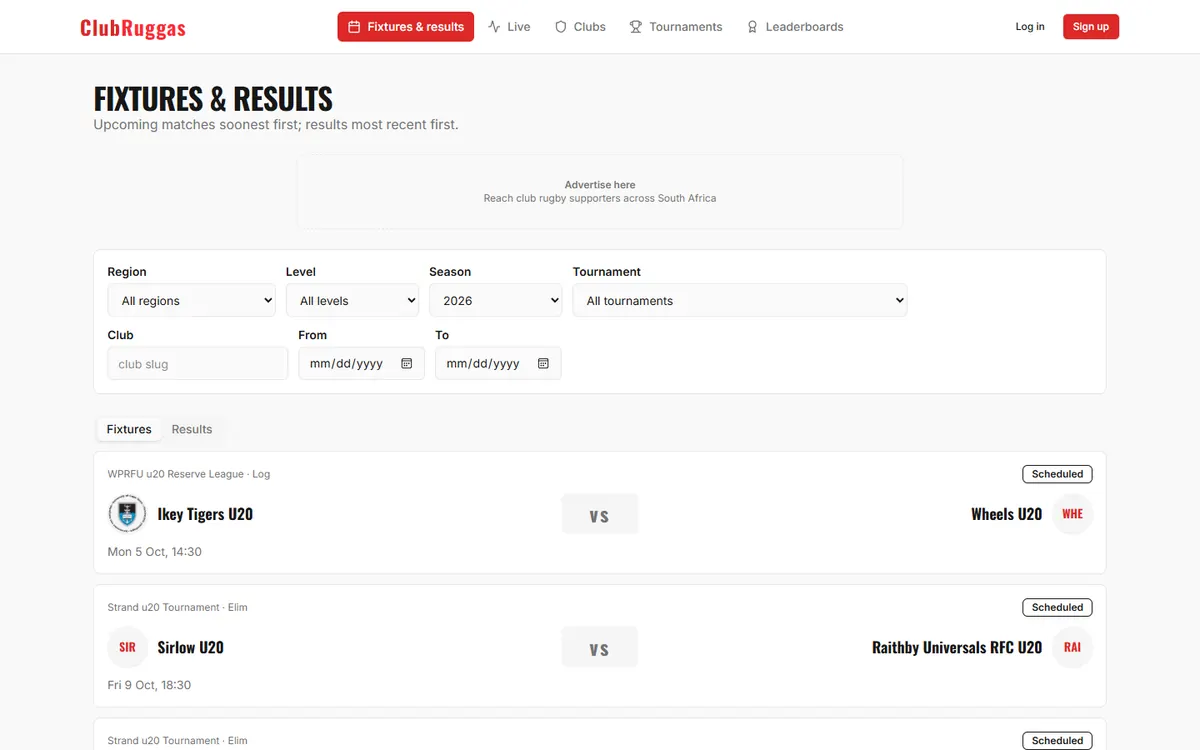Screen dimensions: 1200x750
Task: Click the WHE team badge
Action: click(x=1073, y=514)
